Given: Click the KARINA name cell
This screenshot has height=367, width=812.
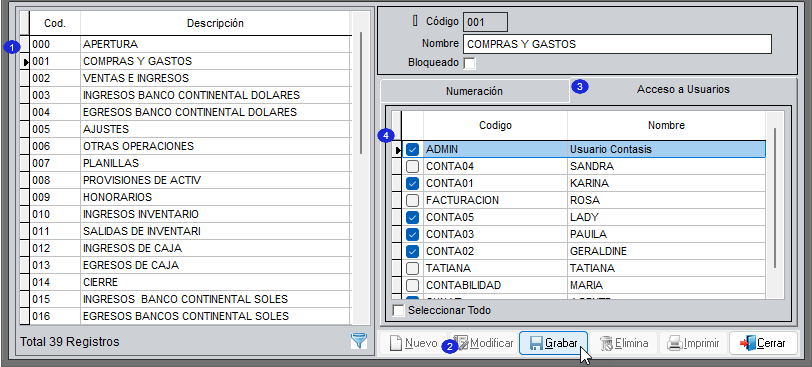Looking at the screenshot, I should pyautogui.click(x=666, y=183).
